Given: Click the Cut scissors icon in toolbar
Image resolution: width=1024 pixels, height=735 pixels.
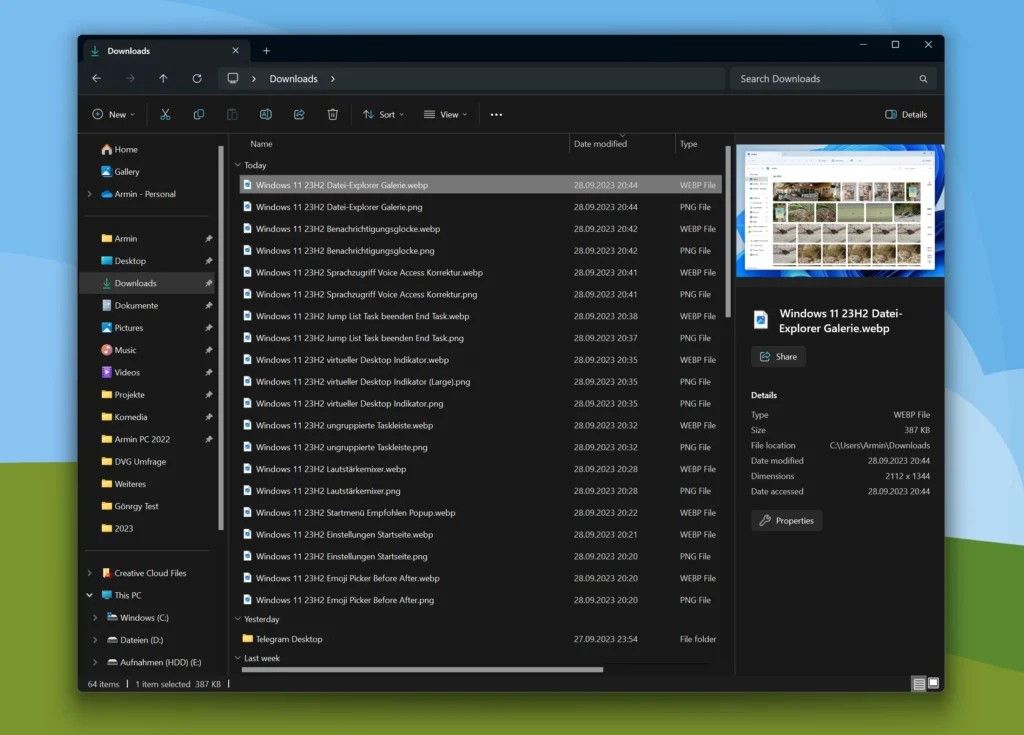Looking at the screenshot, I should pyautogui.click(x=165, y=115).
